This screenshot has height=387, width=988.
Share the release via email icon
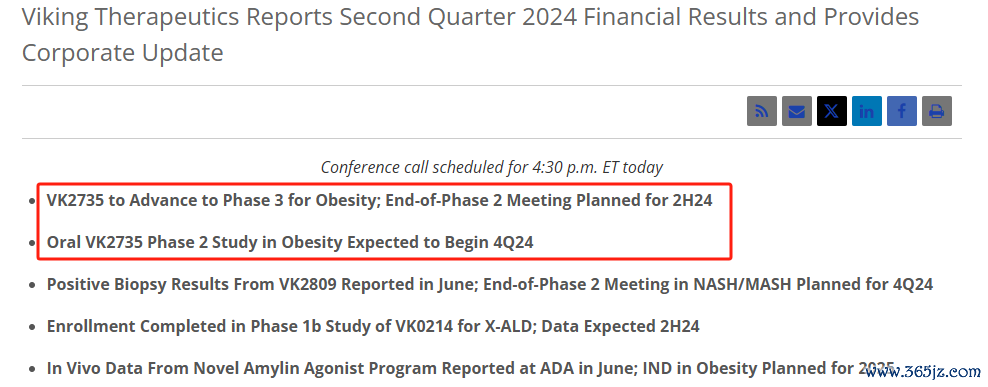pos(797,112)
